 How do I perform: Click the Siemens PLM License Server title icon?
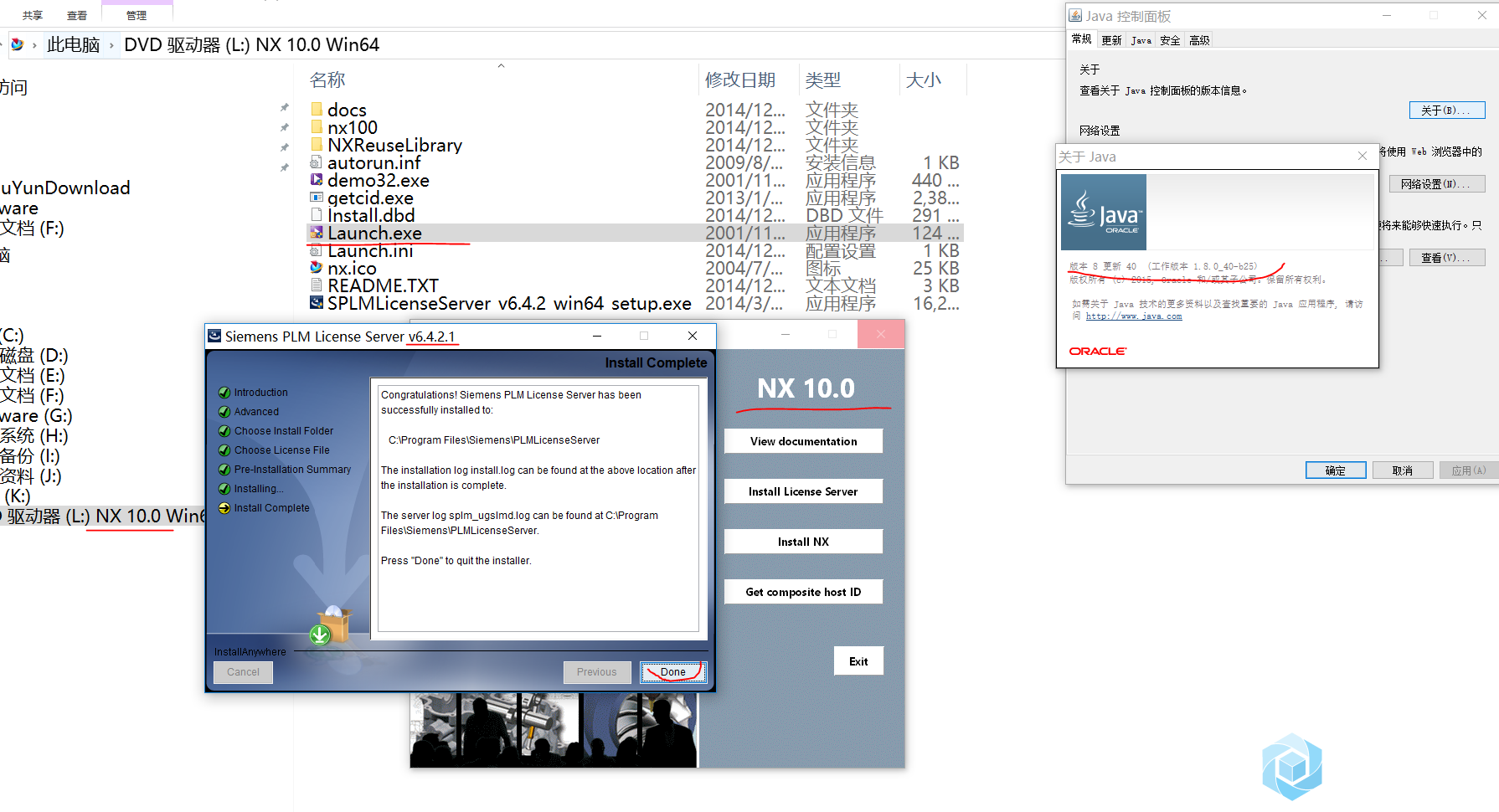tap(214, 336)
